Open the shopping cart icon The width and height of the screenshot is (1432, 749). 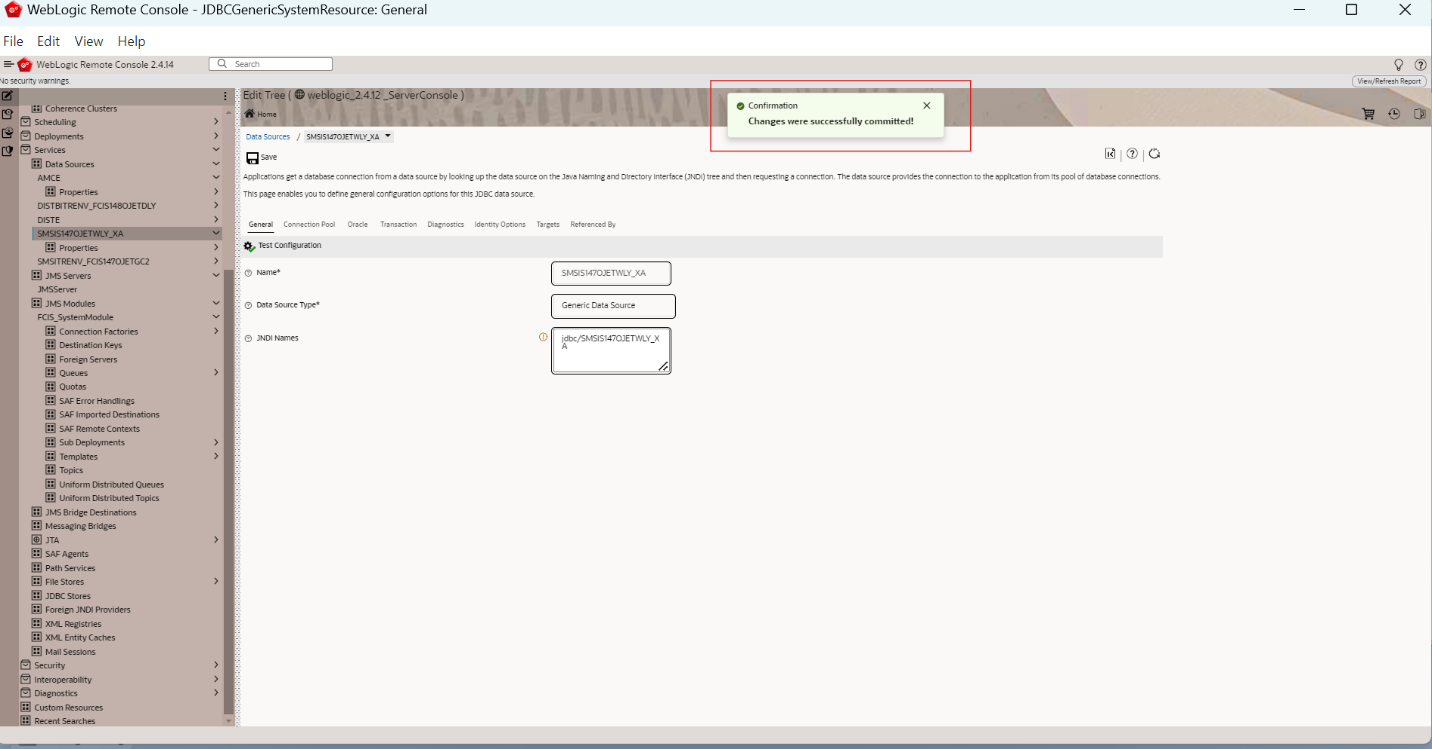(x=1368, y=114)
